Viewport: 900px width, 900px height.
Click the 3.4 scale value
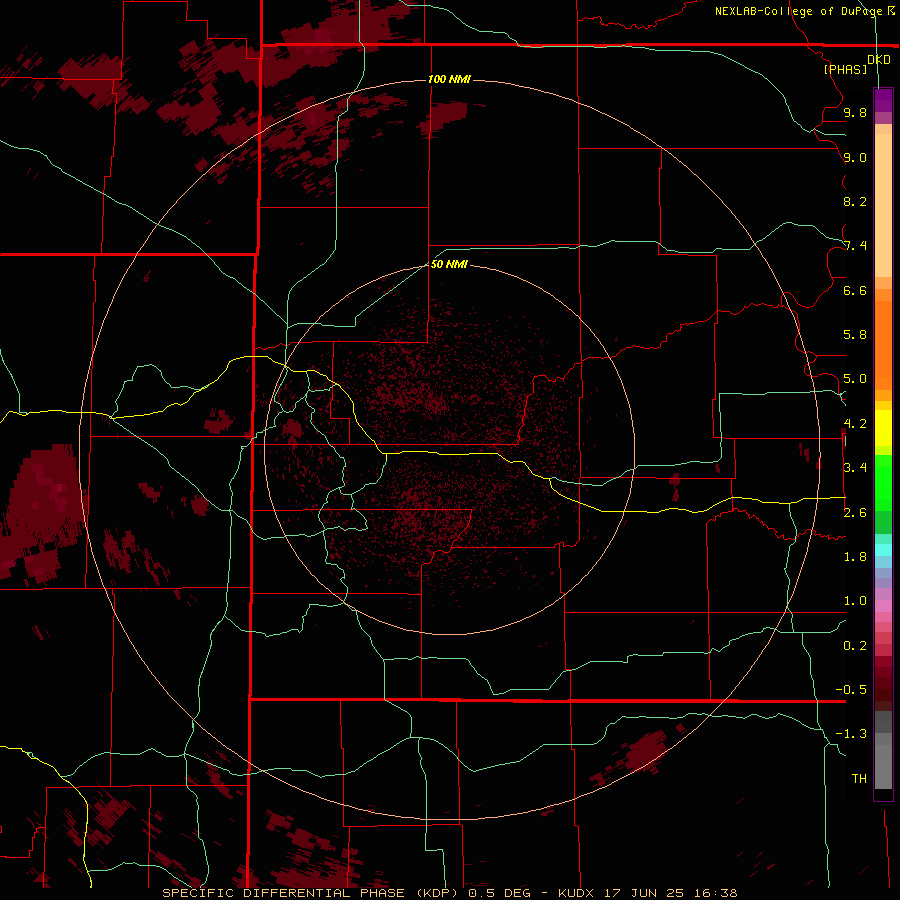click(x=855, y=468)
